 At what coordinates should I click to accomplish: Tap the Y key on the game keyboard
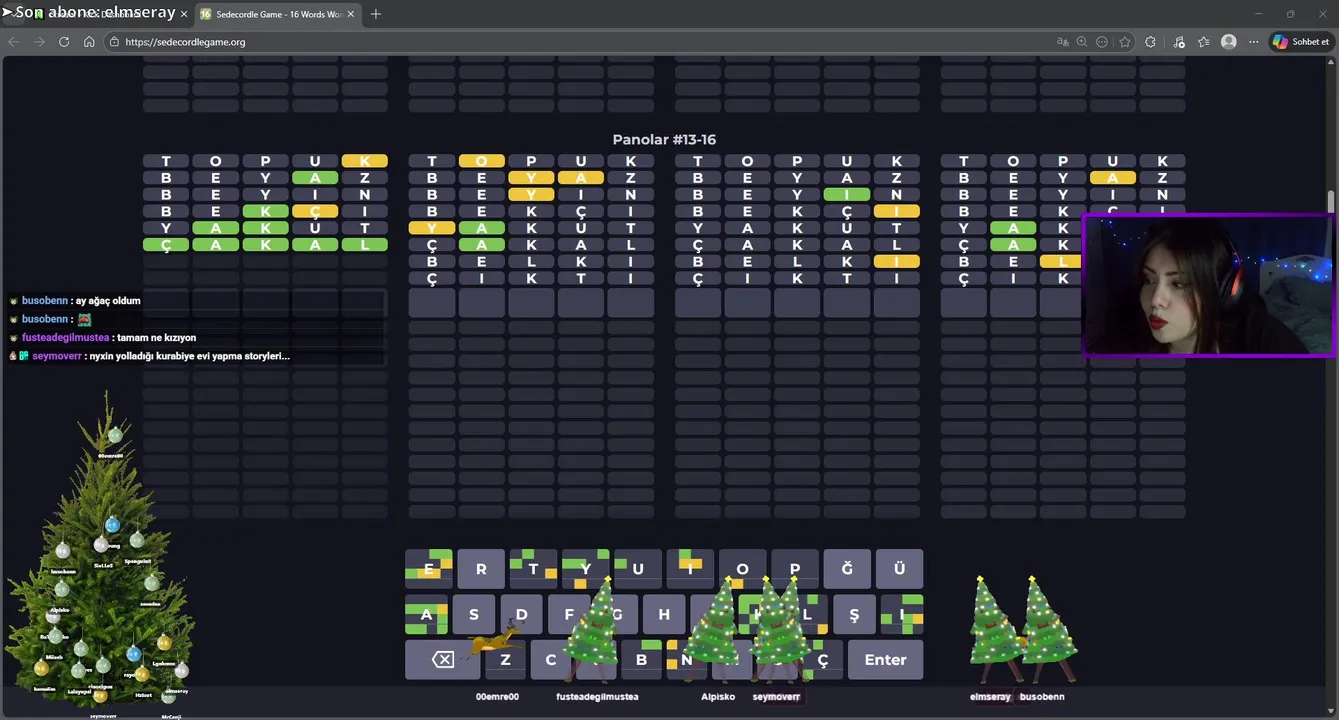coord(586,569)
